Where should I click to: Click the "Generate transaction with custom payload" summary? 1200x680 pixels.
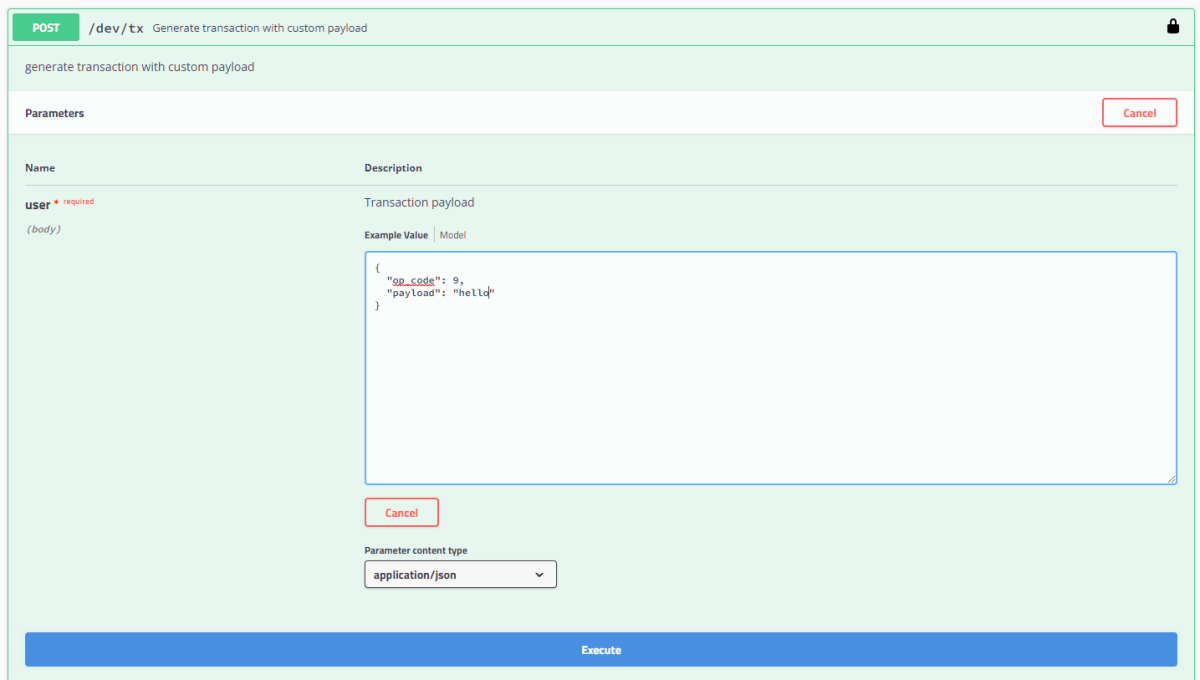[x=260, y=28]
